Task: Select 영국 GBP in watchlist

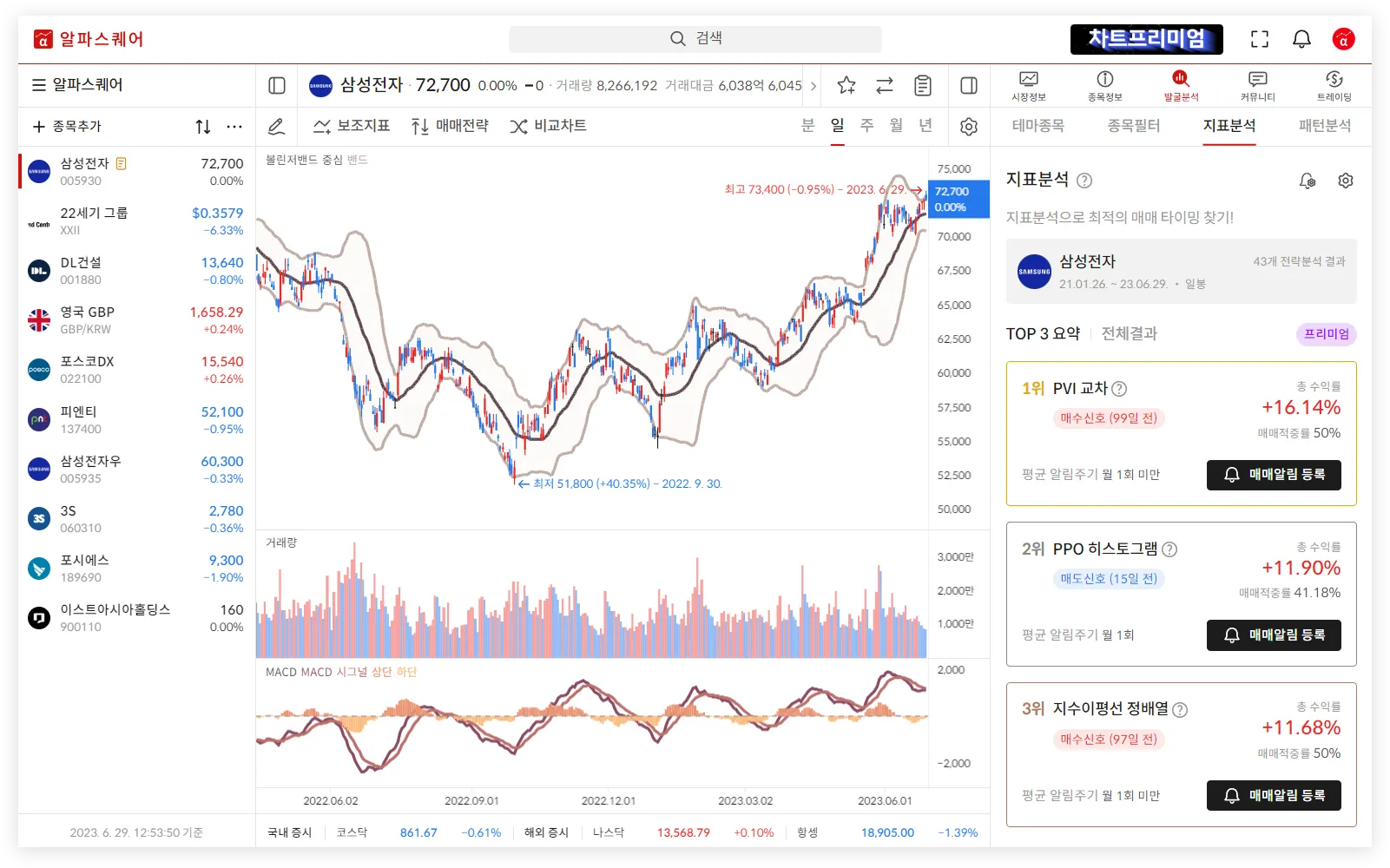Action: [136, 320]
